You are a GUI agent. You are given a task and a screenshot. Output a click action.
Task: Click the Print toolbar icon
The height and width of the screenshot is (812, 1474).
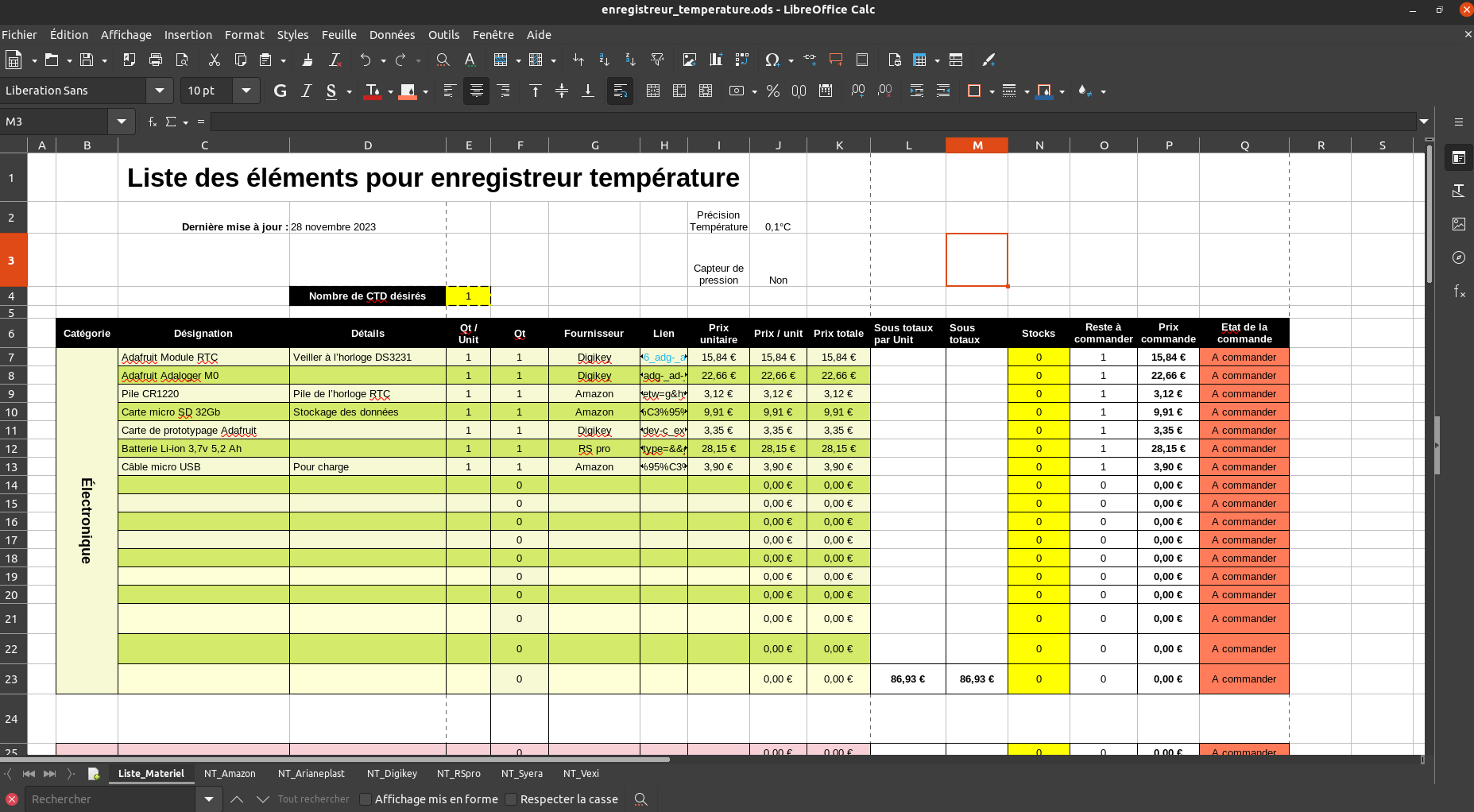(156, 60)
